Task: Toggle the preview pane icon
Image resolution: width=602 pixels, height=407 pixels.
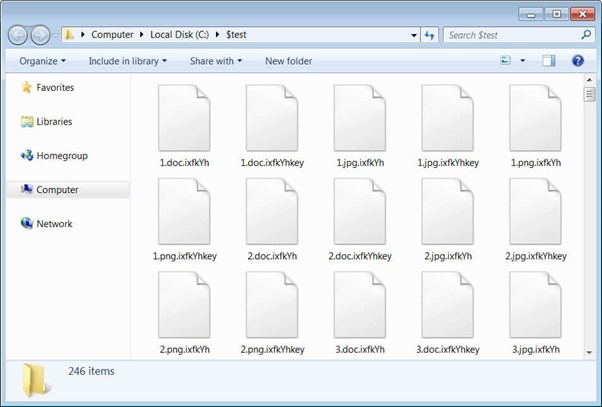Action: pyautogui.click(x=548, y=61)
